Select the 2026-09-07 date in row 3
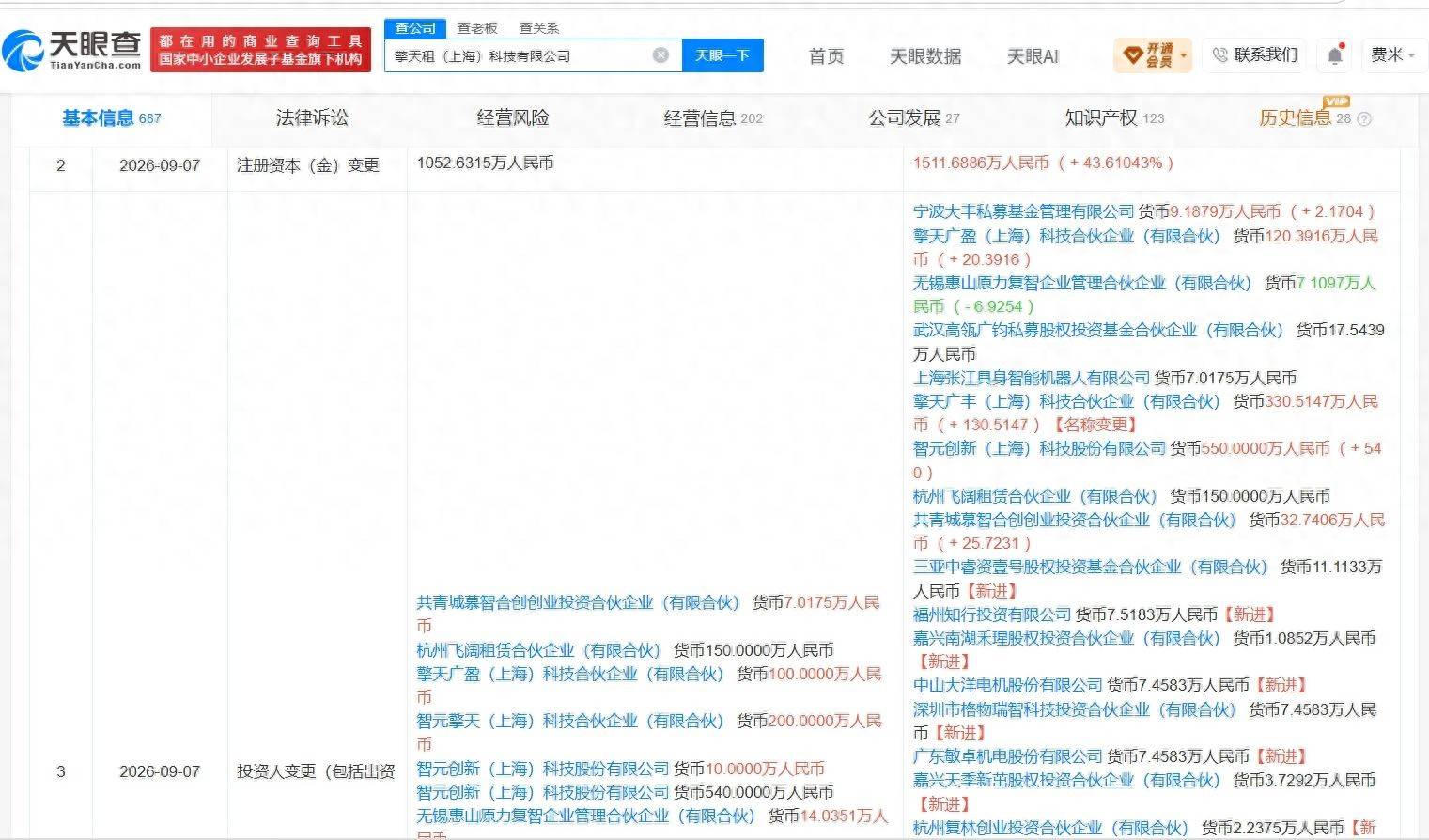Image resolution: width=1429 pixels, height=840 pixels. point(160,771)
